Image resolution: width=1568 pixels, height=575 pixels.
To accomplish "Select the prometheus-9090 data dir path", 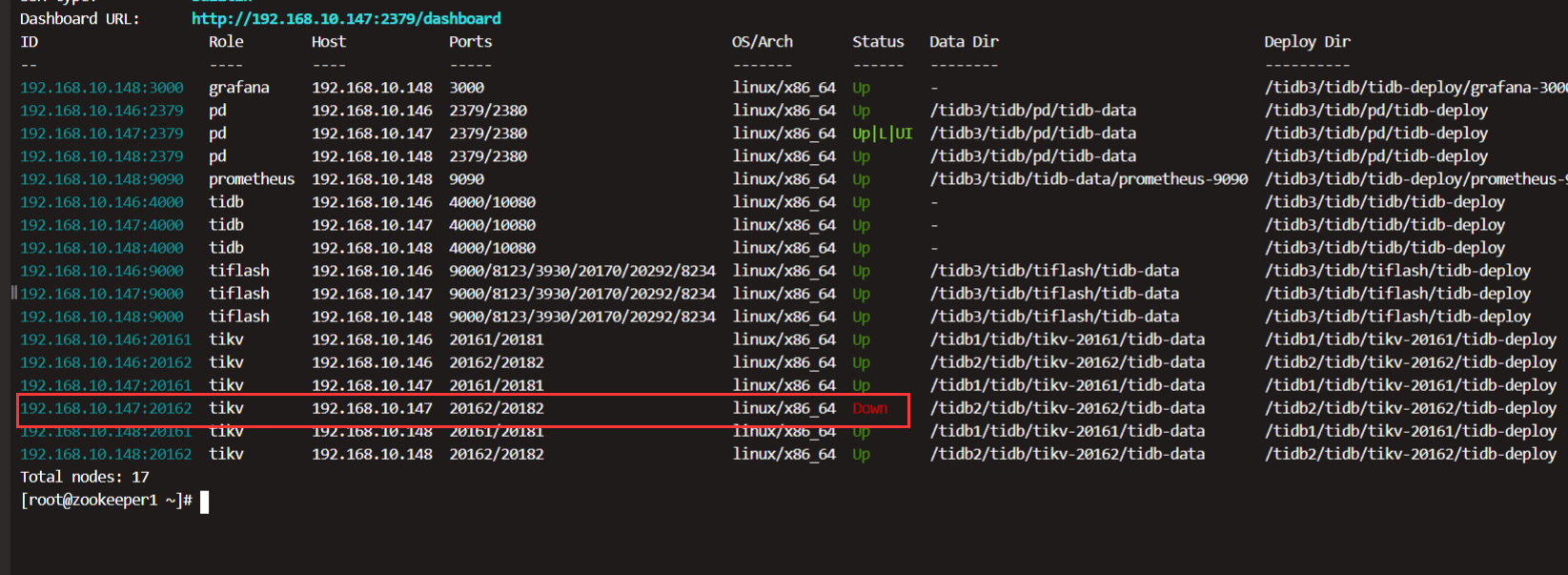I will coord(1089,179).
